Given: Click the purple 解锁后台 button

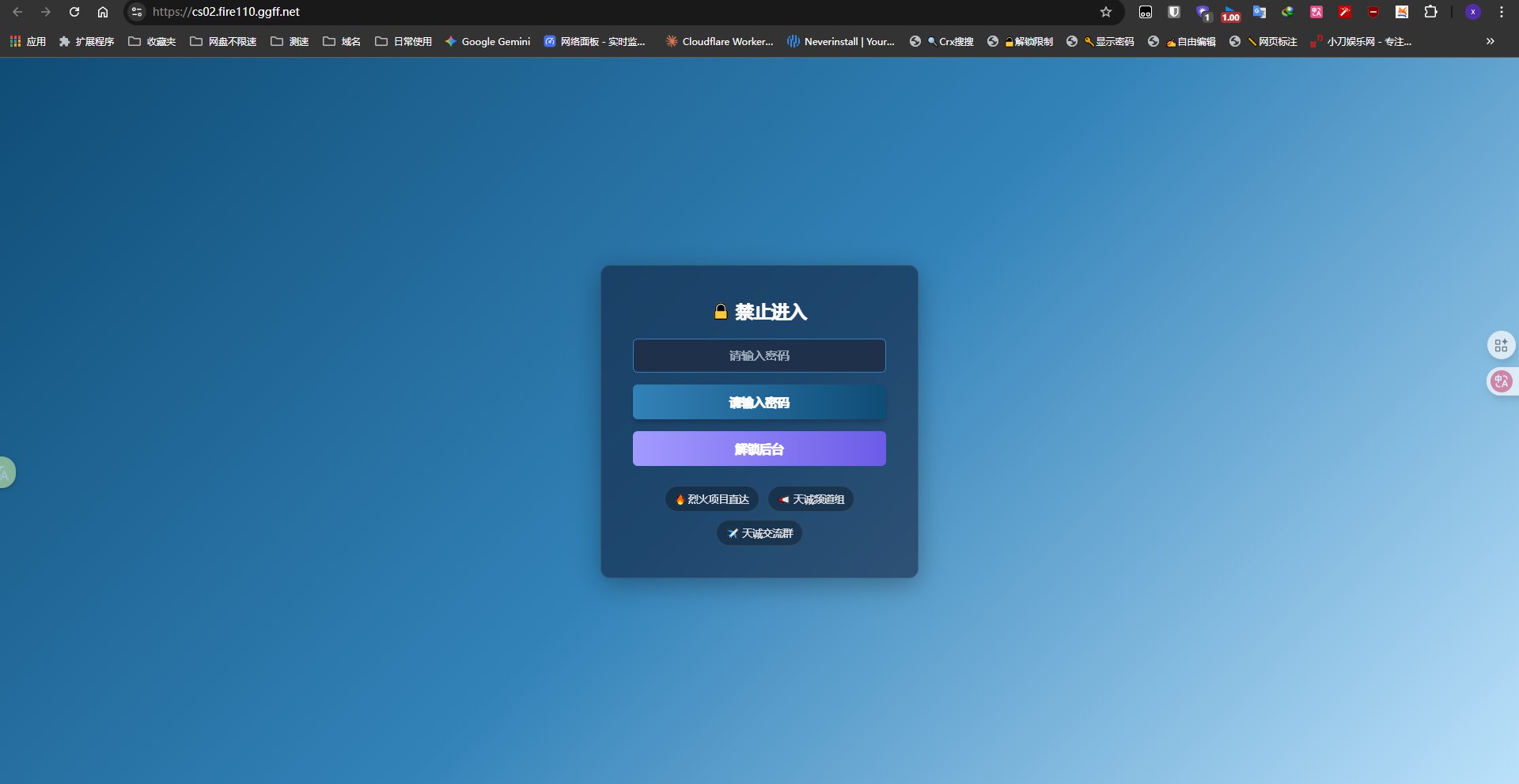Looking at the screenshot, I should pos(759,449).
